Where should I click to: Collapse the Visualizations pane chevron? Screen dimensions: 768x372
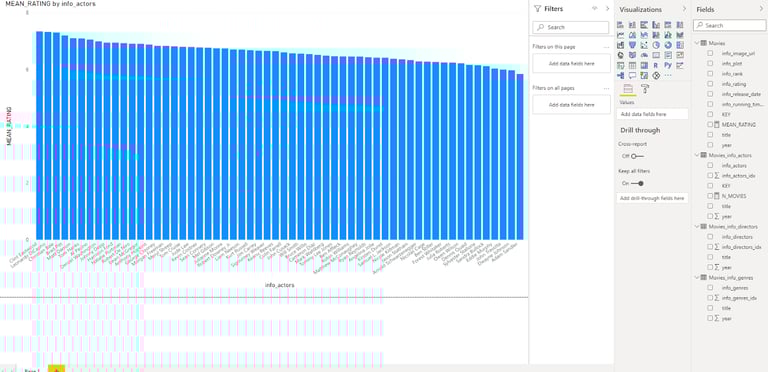[x=684, y=9]
